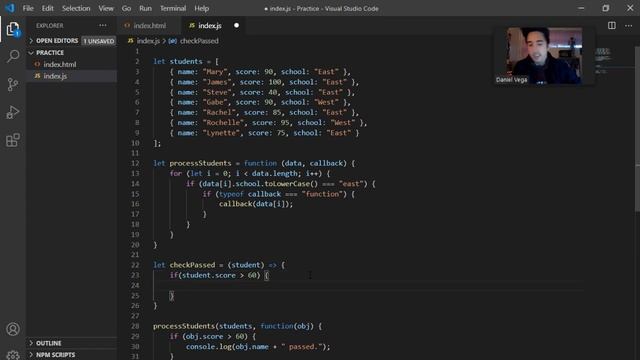Click the 1 UNSAVED badge
This screenshot has width=640, height=360.
click(99, 41)
